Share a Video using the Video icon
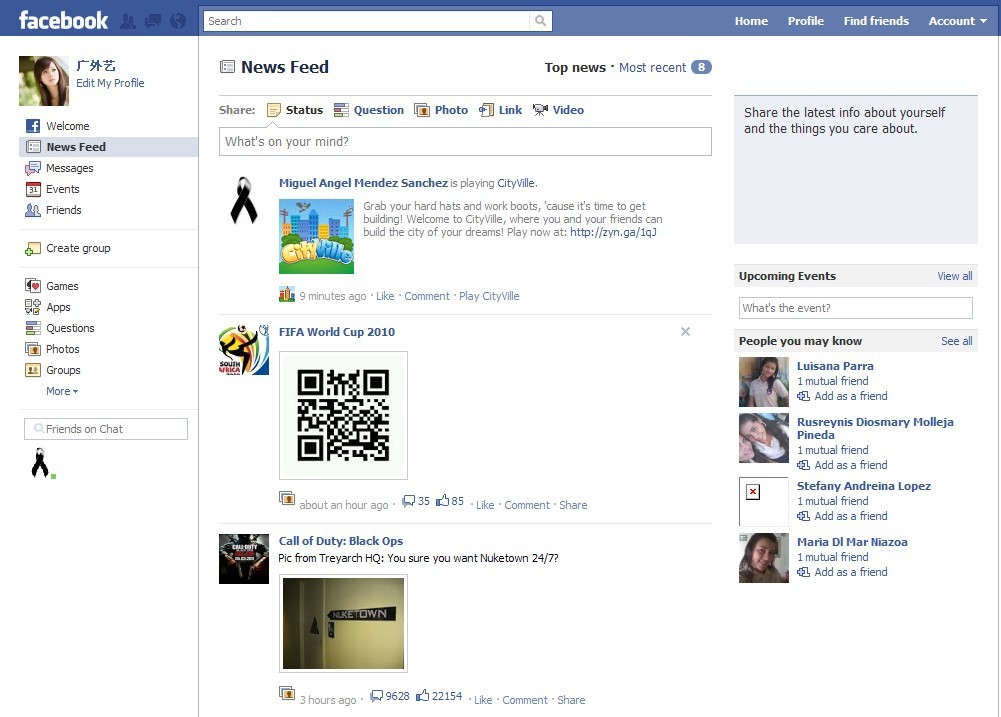 pyautogui.click(x=540, y=110)
